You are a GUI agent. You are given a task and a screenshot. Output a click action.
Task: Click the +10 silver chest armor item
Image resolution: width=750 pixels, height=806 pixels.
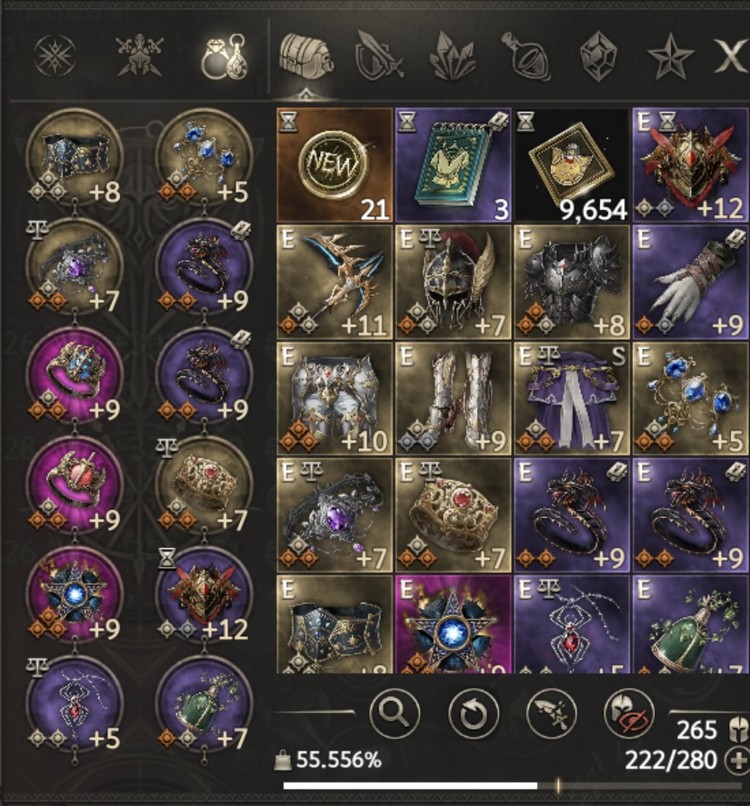pos(335,398)
